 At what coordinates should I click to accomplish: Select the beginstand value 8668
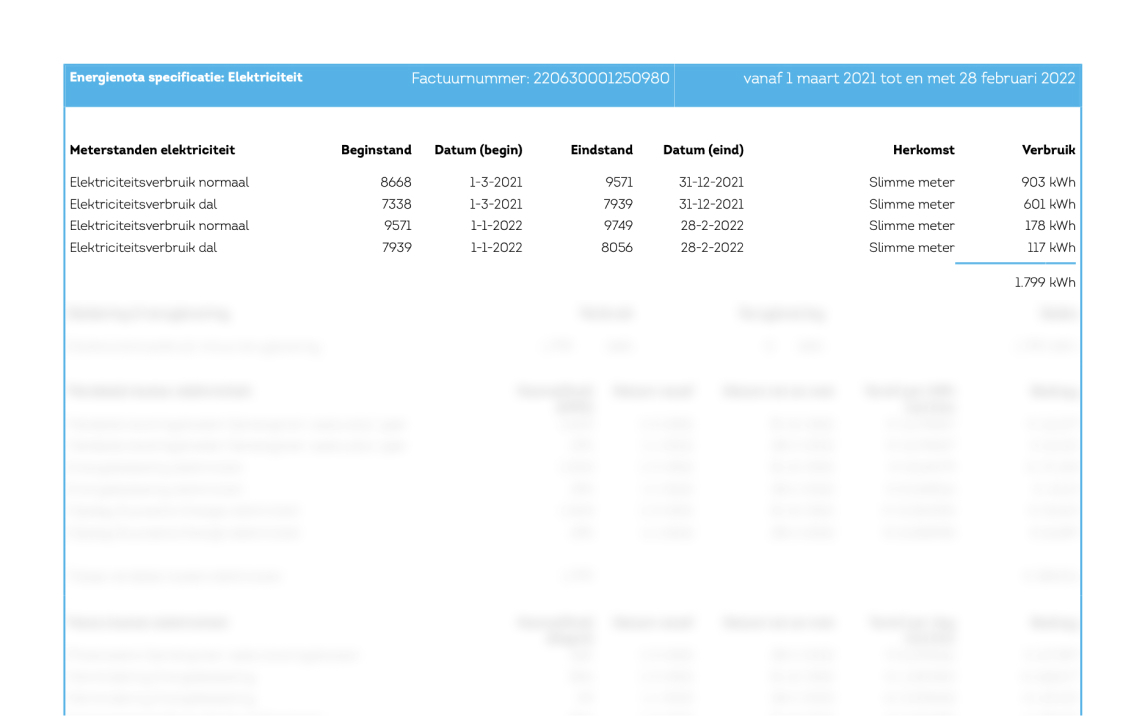click(396, 182)
